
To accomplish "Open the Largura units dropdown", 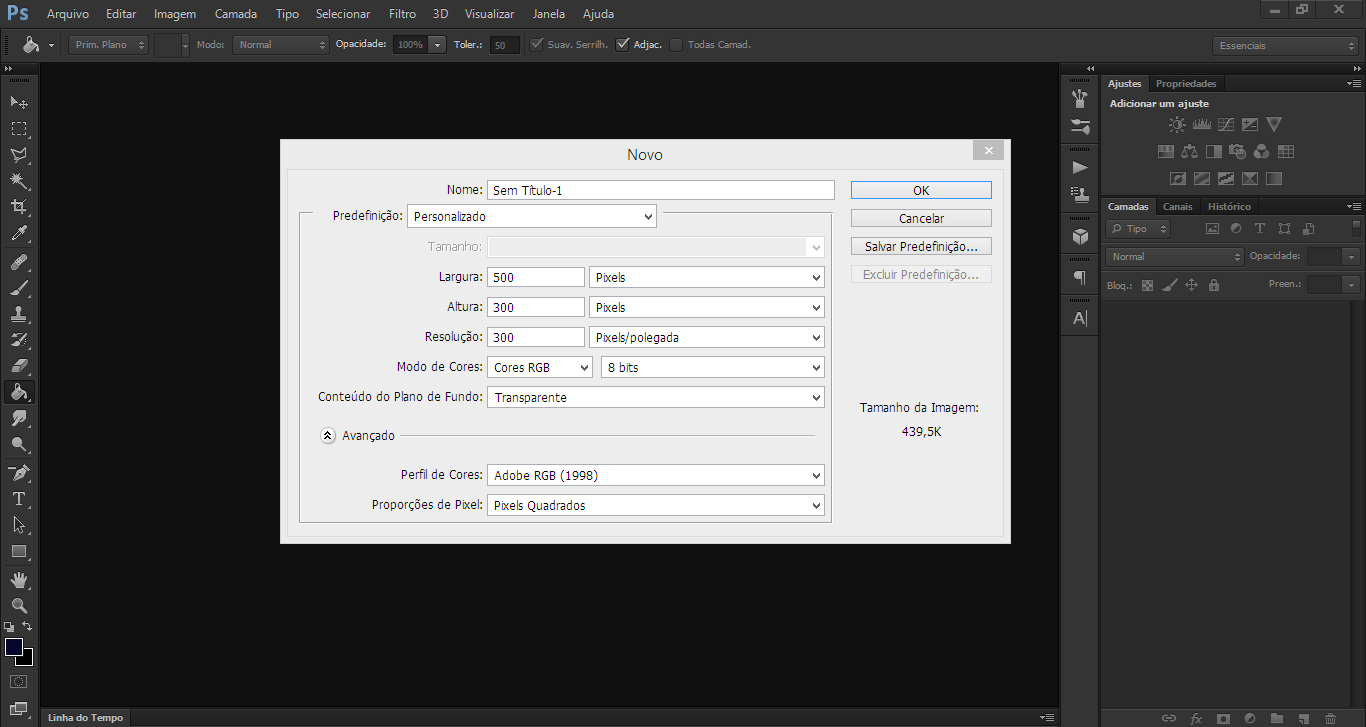I will pyautogui.click(x=707, y=277).
